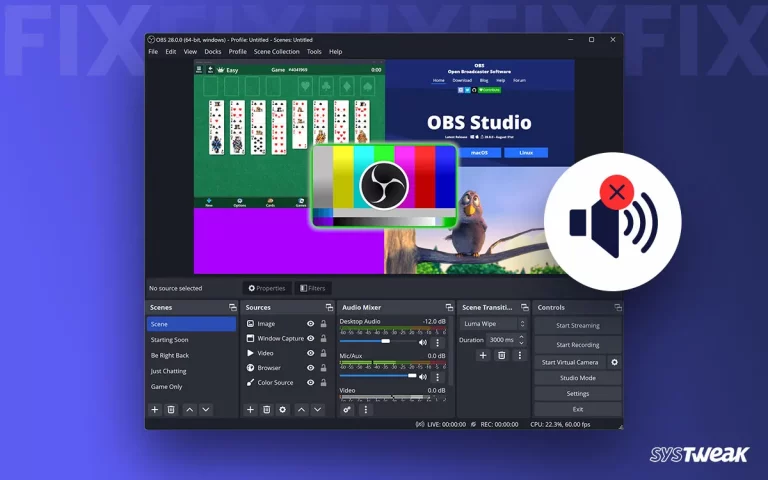Screen dimensions: 768x480
Task: Move source up with arrow
Action: point(301,409)
